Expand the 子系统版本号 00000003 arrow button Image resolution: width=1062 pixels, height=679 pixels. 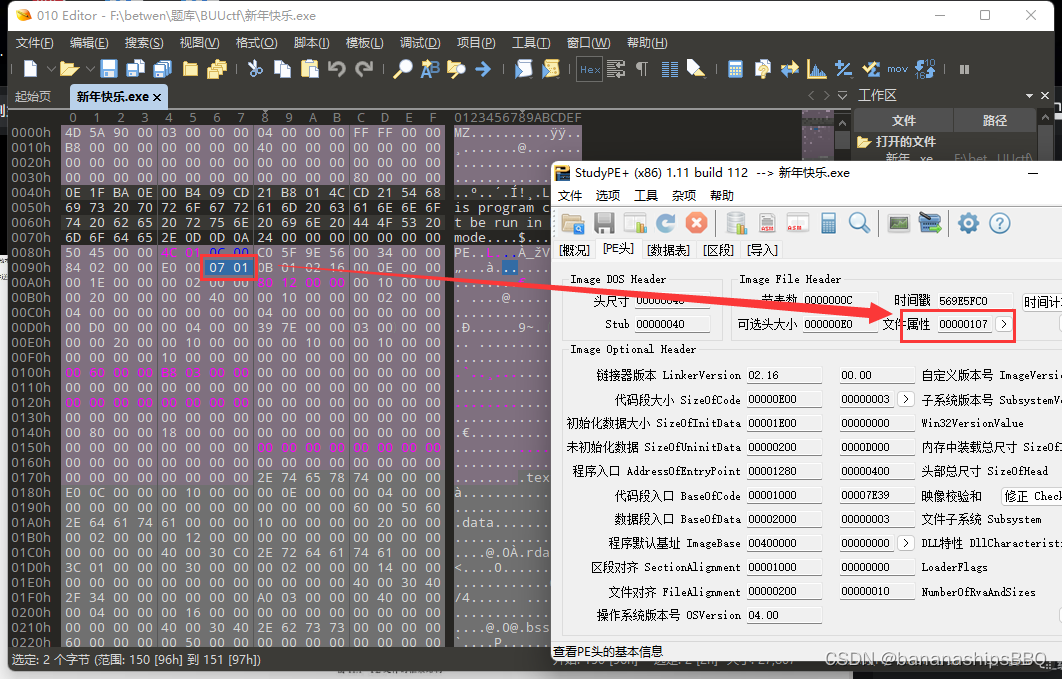[906, 399]
